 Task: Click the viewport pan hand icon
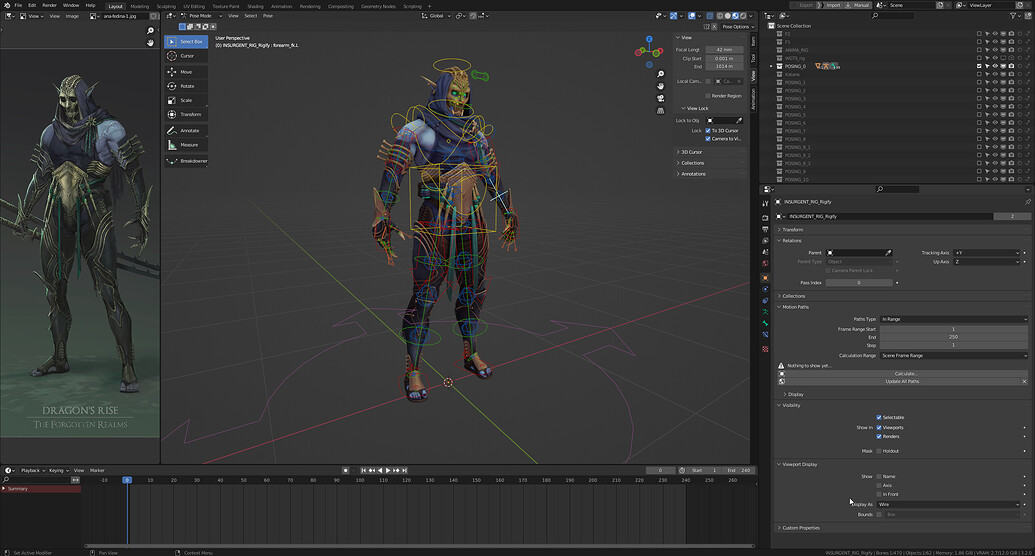pos(661,87)
